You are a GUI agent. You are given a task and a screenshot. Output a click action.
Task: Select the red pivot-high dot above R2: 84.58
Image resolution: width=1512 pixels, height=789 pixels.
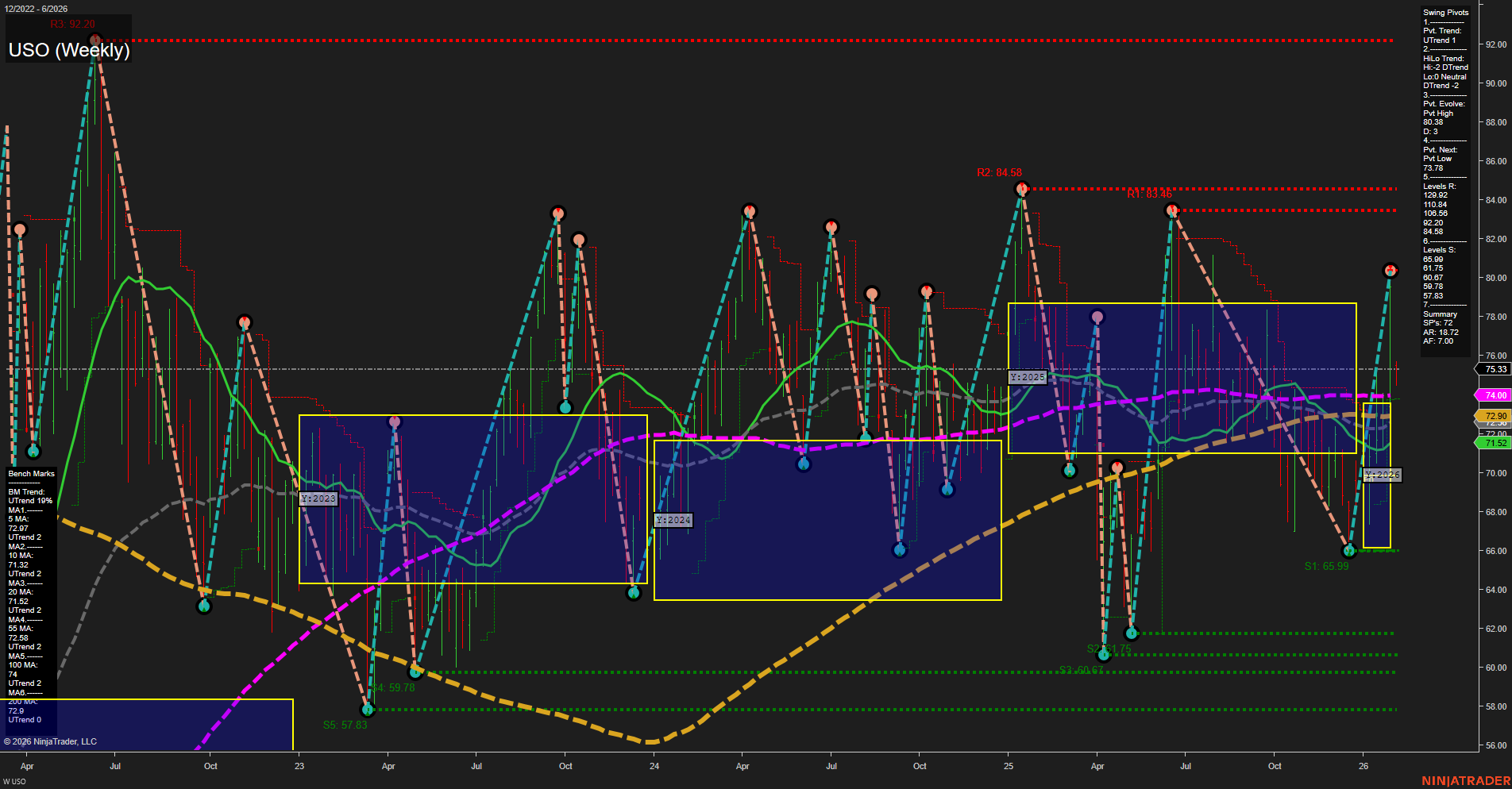click(x=1023, y=188)
